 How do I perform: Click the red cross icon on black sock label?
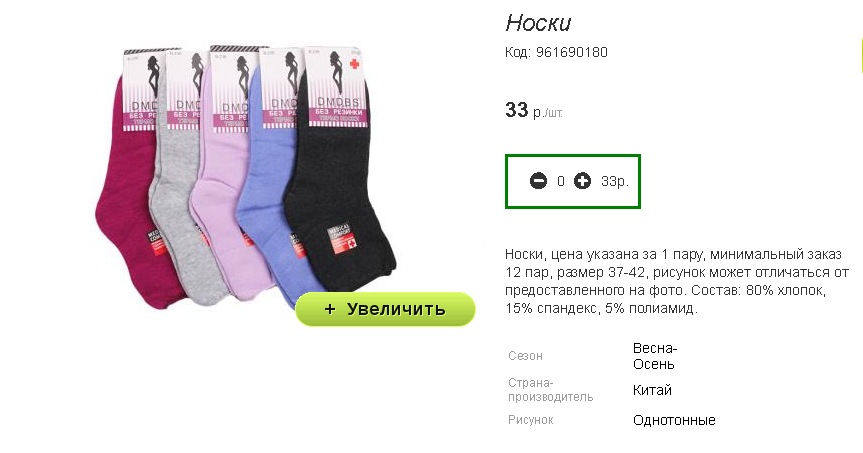354,64
